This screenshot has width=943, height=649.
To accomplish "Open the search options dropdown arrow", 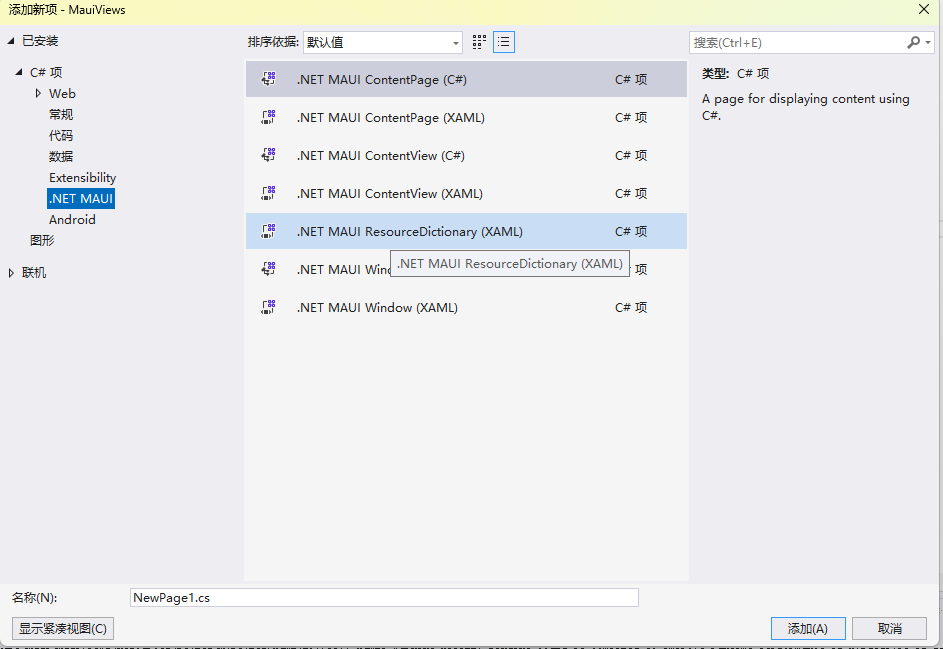I will (x=928, y=42).
